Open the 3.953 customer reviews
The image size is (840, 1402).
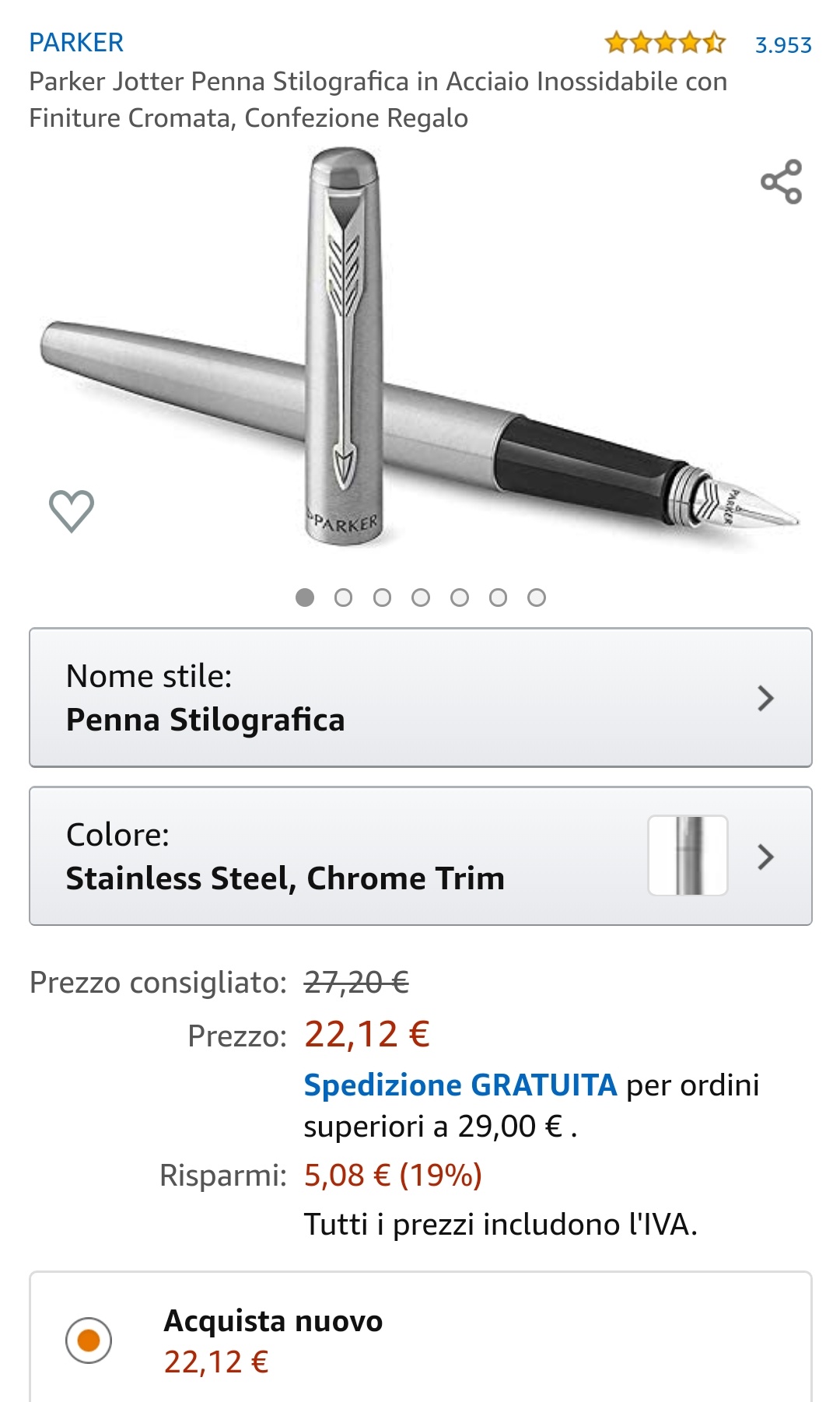pos(783,45)
